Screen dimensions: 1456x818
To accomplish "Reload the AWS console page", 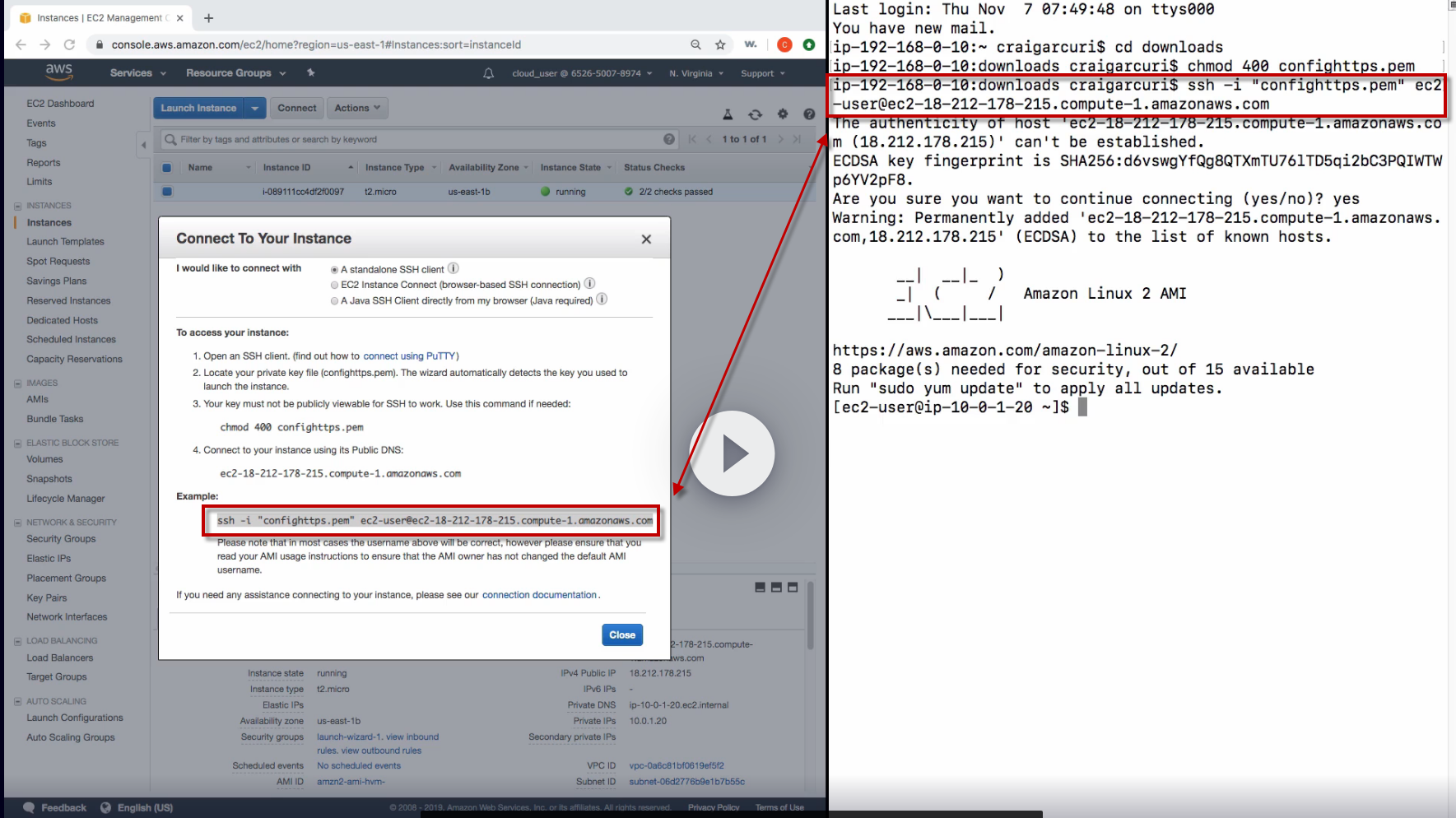I will click(69, 44).
